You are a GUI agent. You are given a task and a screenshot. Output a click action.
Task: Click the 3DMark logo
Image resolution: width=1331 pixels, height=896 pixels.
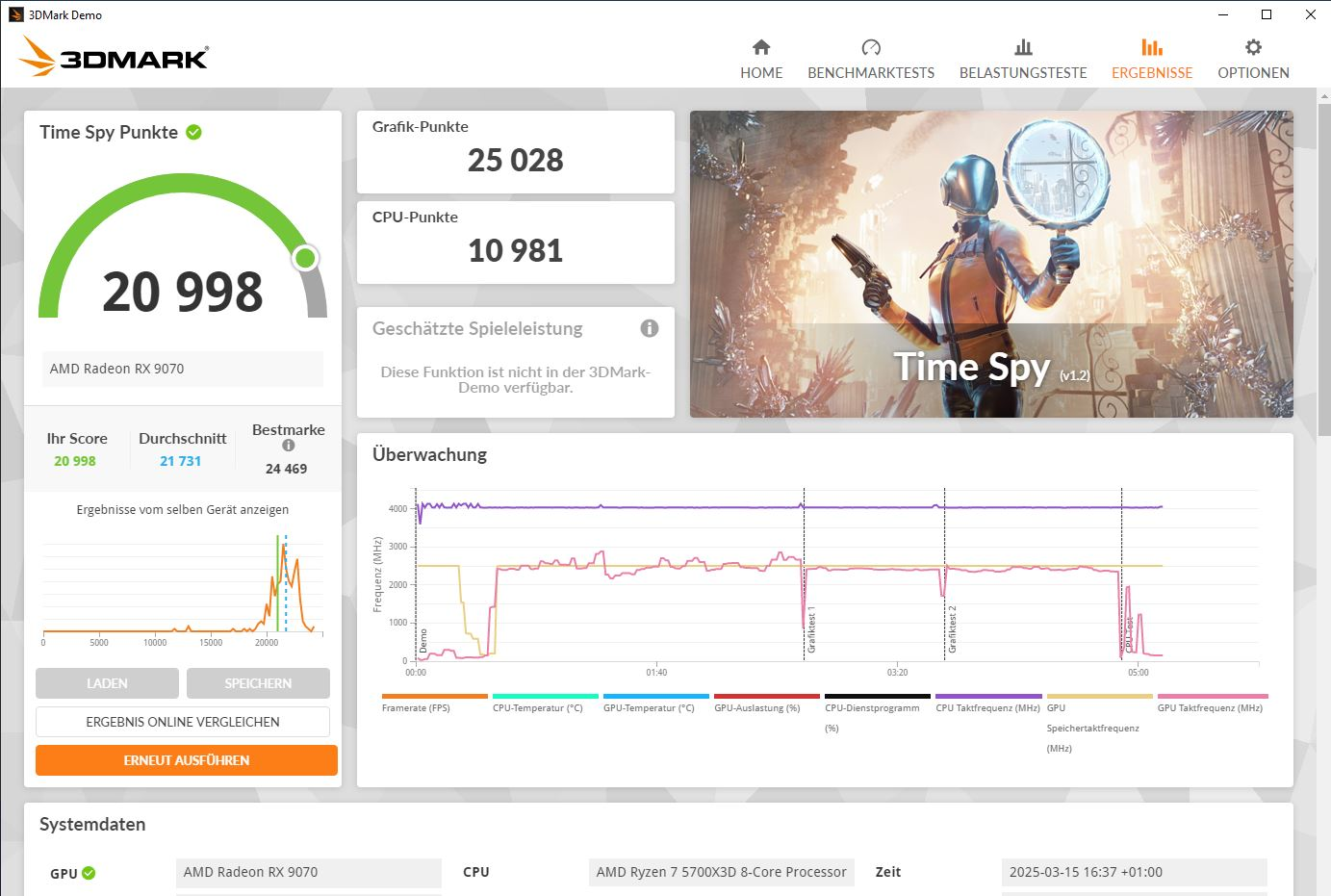[114, 57]
